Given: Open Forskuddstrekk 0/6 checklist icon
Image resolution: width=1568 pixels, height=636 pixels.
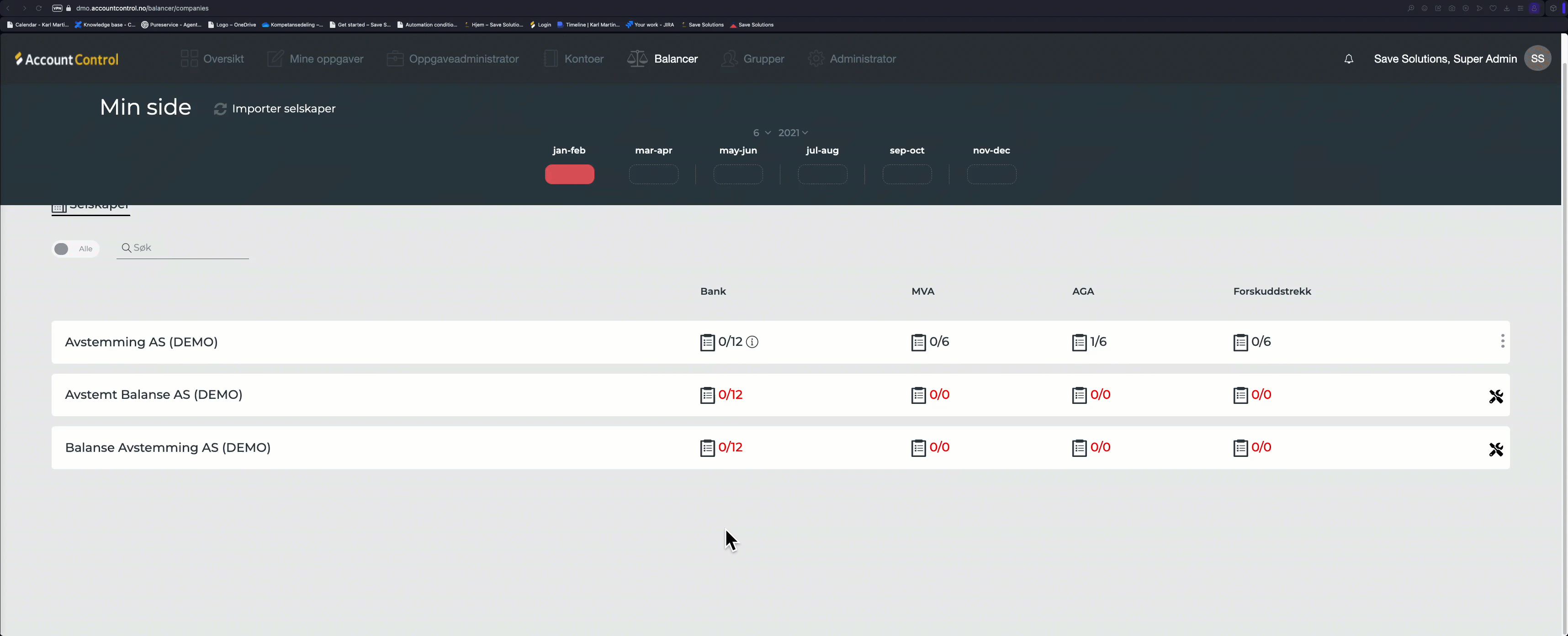Looking at the screenshot, I should pyautogui.click(x=1240, y=343).
